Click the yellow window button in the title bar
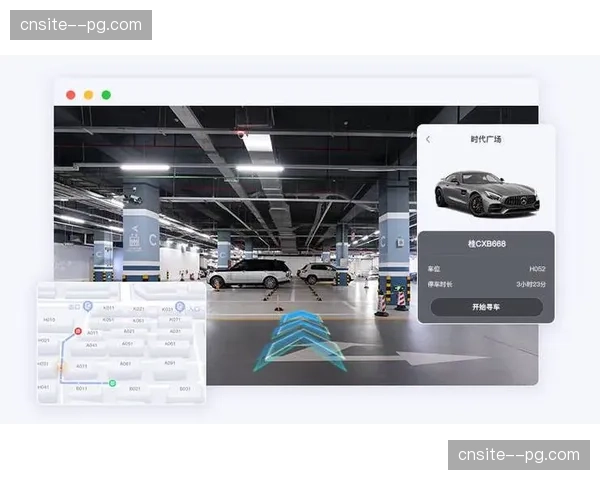Screen dimensions: 600x480 coord(88,95)
